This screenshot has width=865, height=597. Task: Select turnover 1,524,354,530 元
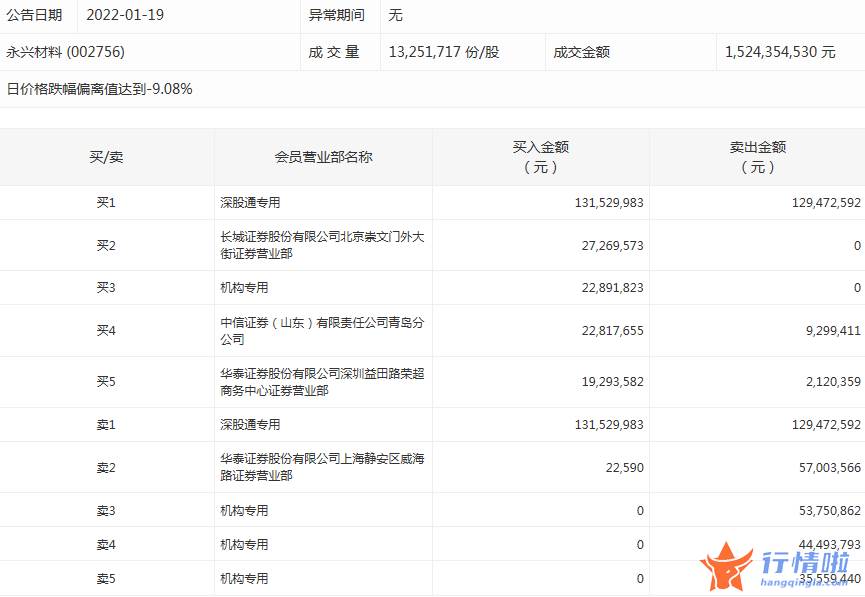point(780,52)
